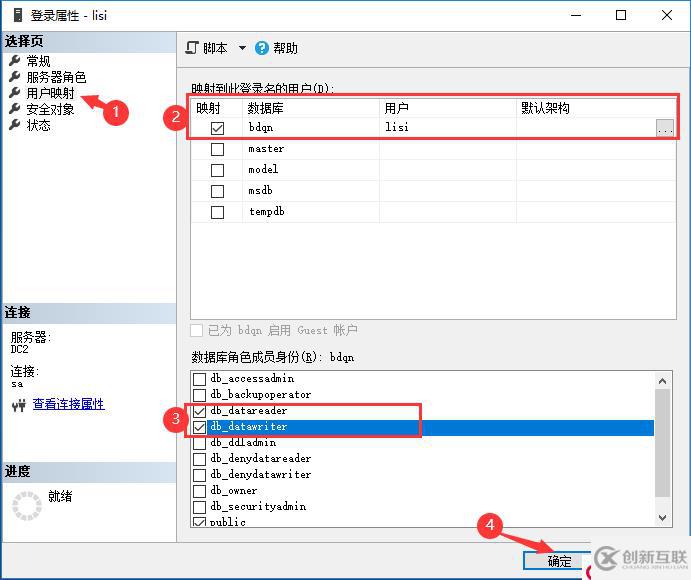The image size is (691, 580).
Task: Check the mapping box for model
Action: click(217, 170)
